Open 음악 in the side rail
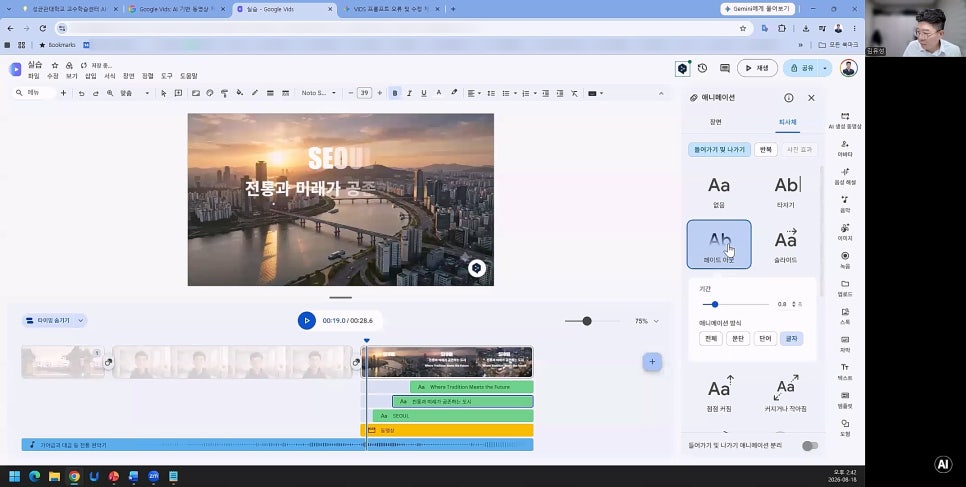Image resolution: width=966 pixels, height=487 pixels. (845, 205)
